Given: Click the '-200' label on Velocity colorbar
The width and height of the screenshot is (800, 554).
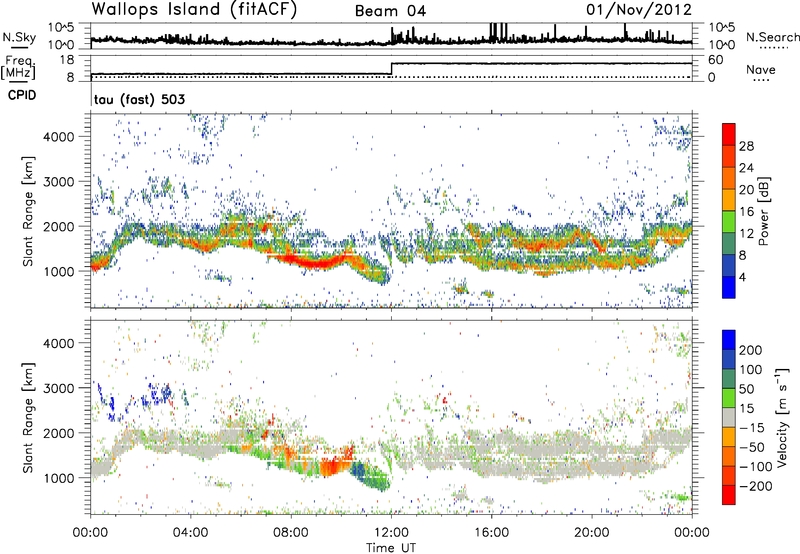Looking at the screenshot, I should coord(755,486).
